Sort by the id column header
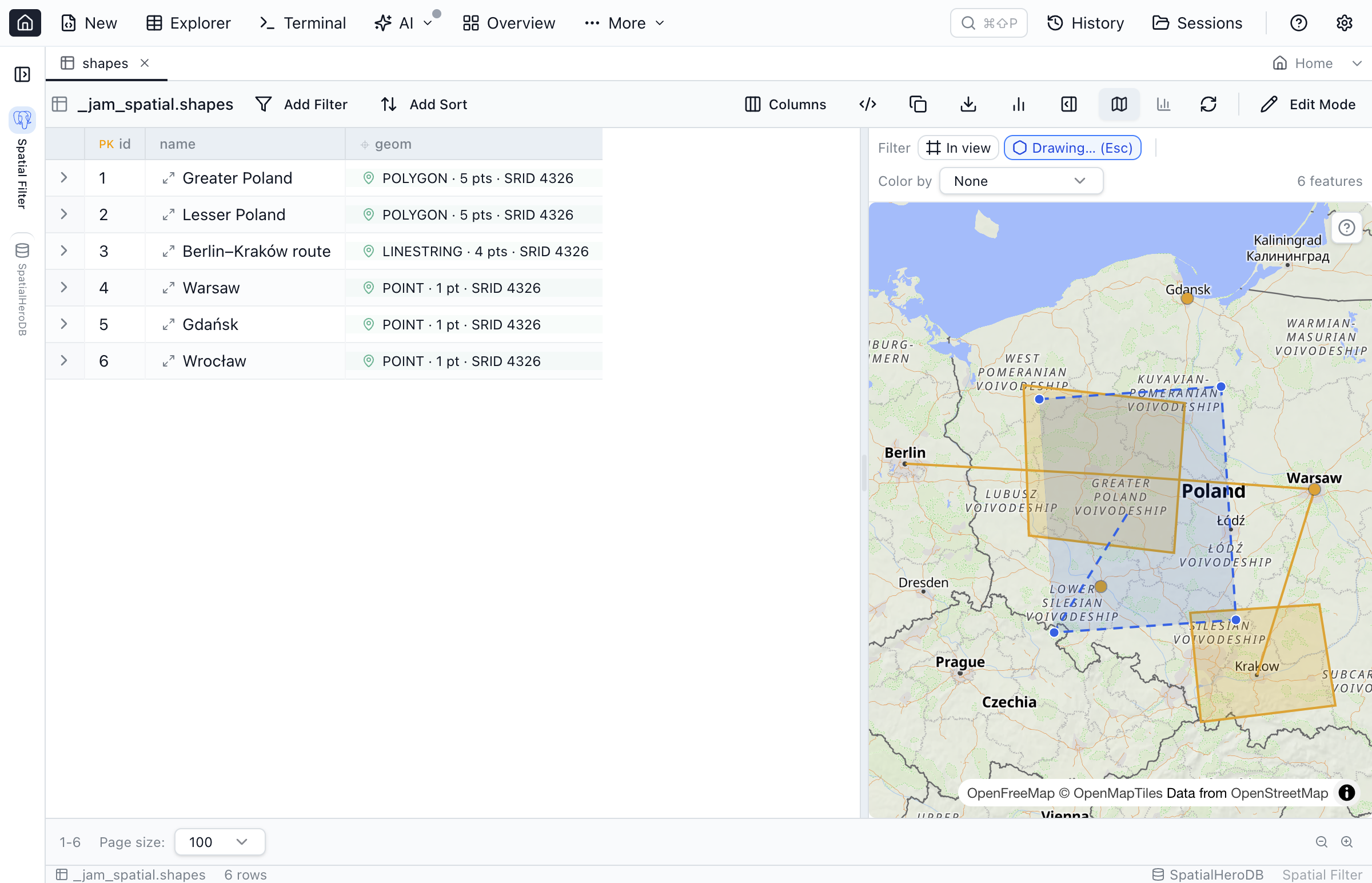 click(115, 144)
